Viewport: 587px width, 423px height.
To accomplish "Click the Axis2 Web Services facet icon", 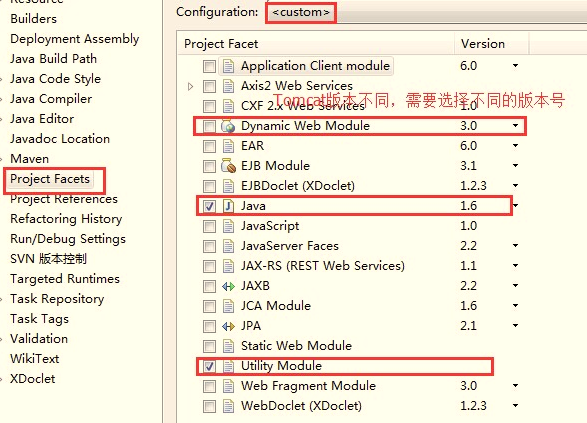I will tap(228, 86).
